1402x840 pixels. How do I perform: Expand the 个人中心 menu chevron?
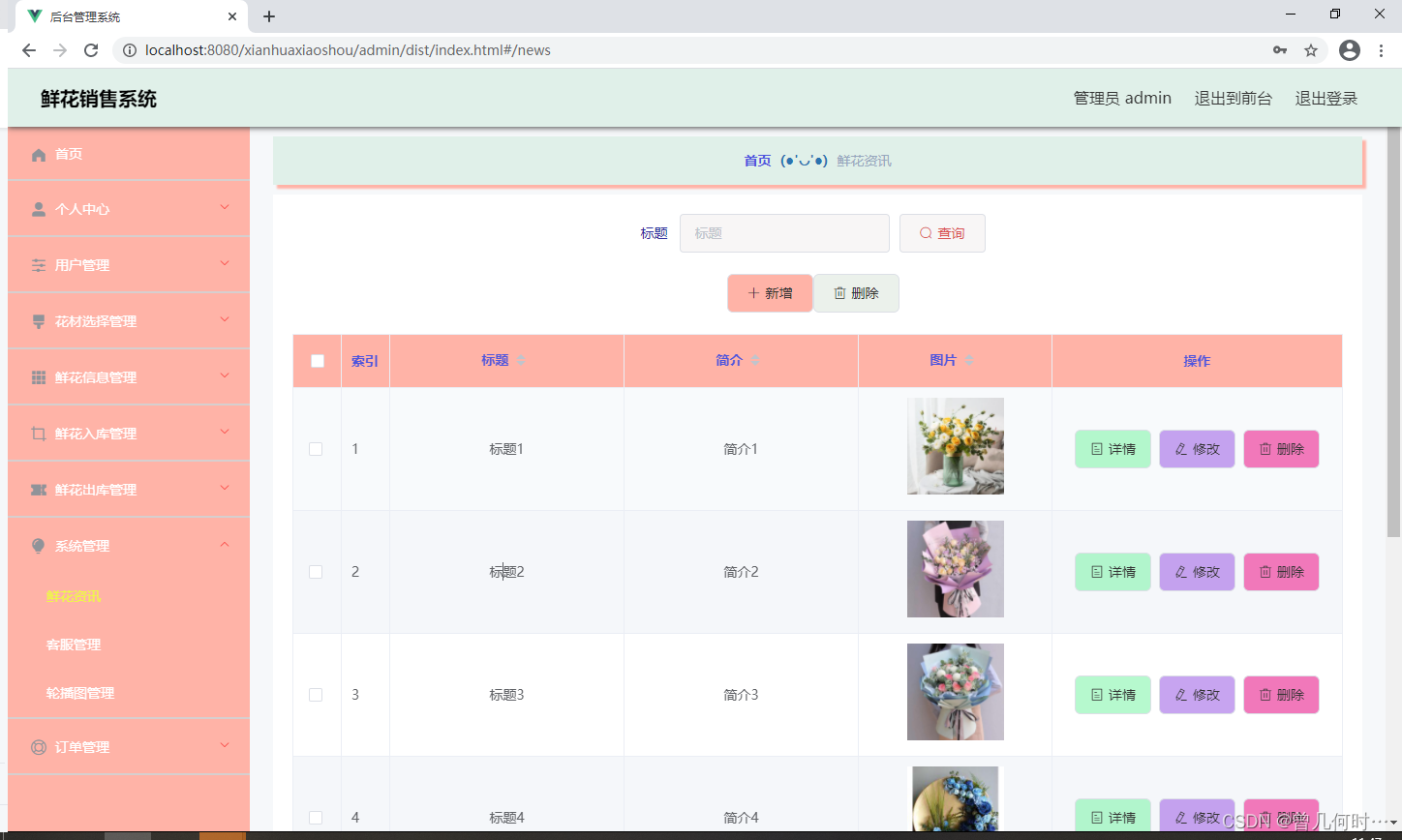225,207
